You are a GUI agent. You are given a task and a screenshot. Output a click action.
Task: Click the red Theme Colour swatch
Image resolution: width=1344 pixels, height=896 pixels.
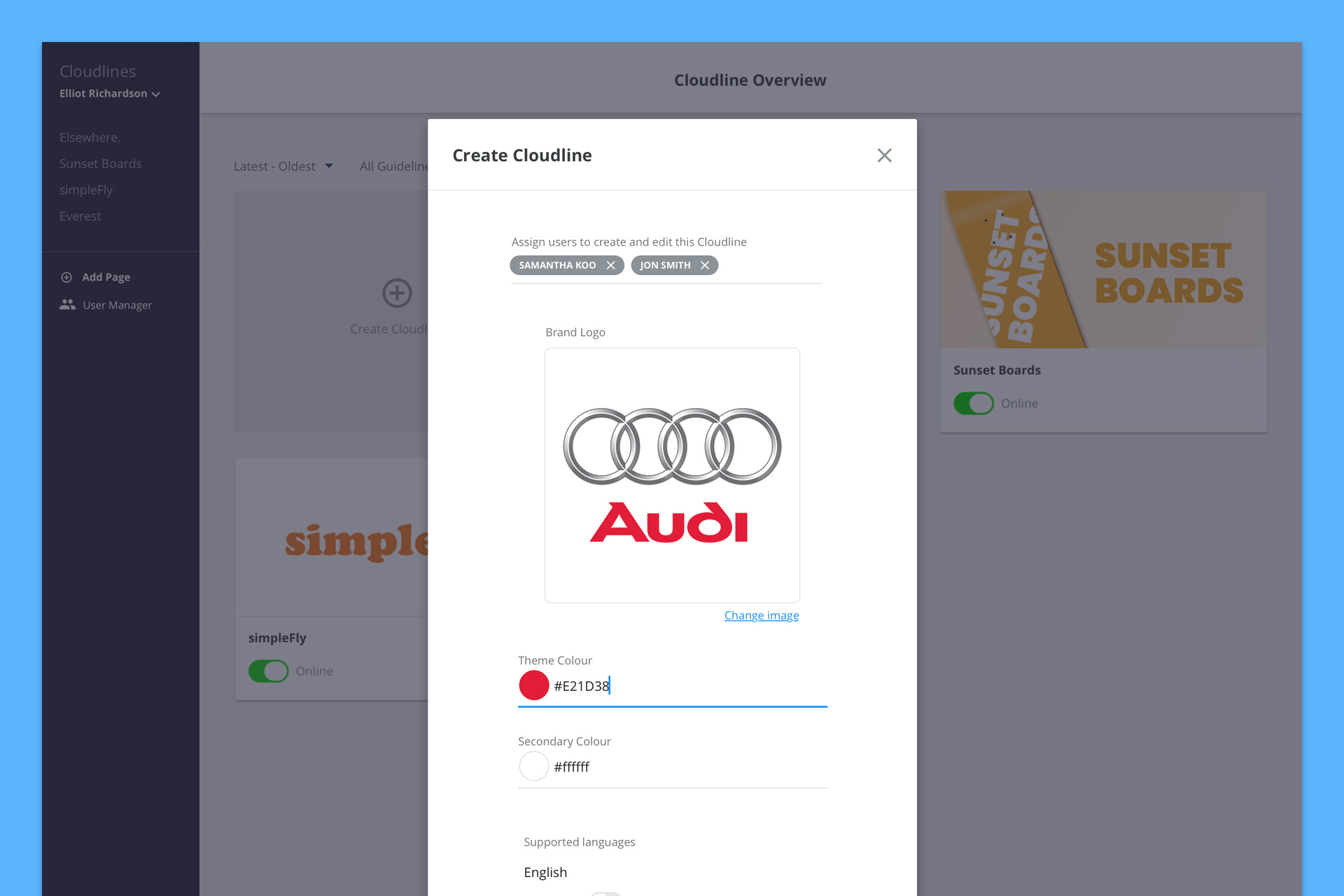click(533, 685)
